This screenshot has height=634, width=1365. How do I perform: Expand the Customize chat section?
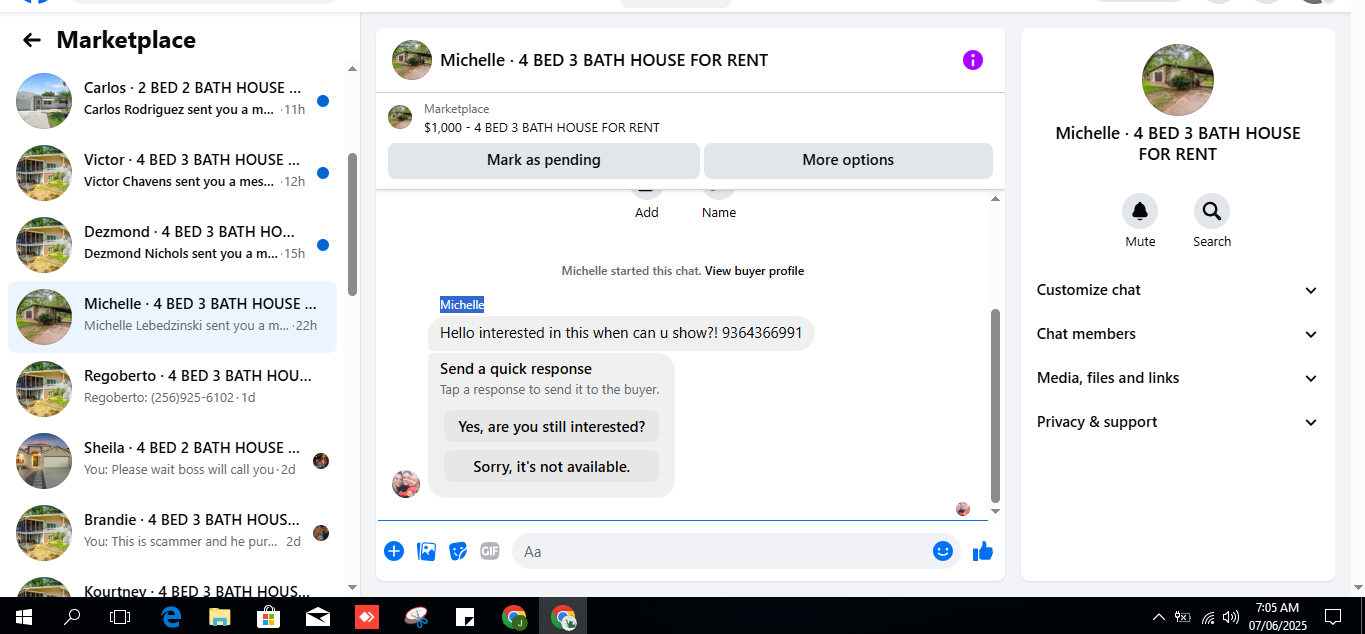1178,290
